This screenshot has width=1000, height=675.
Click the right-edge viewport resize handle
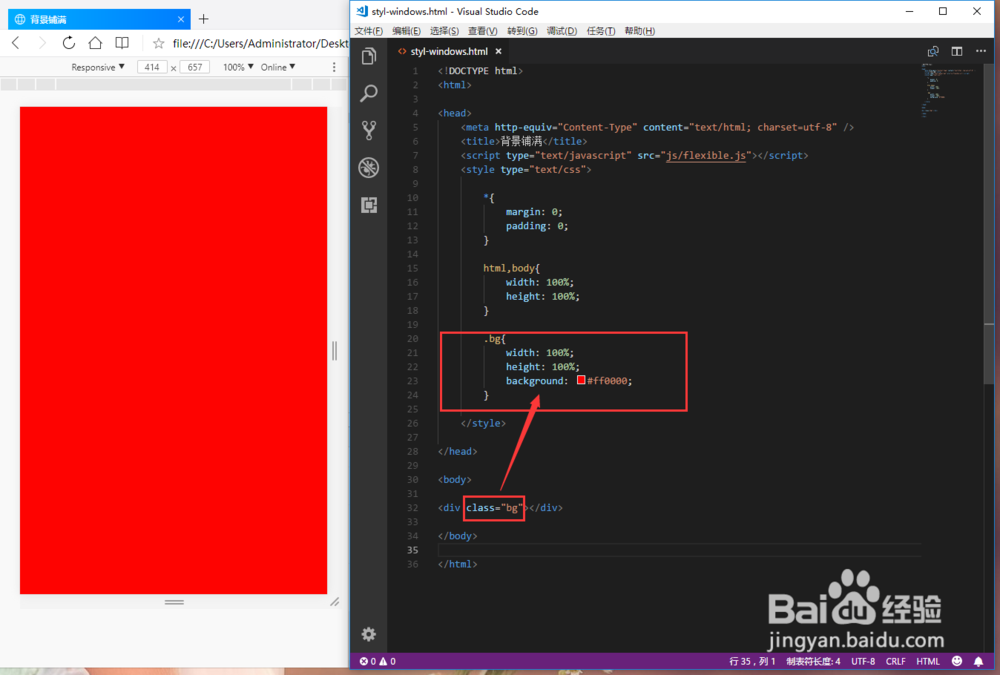click(334, 350)
